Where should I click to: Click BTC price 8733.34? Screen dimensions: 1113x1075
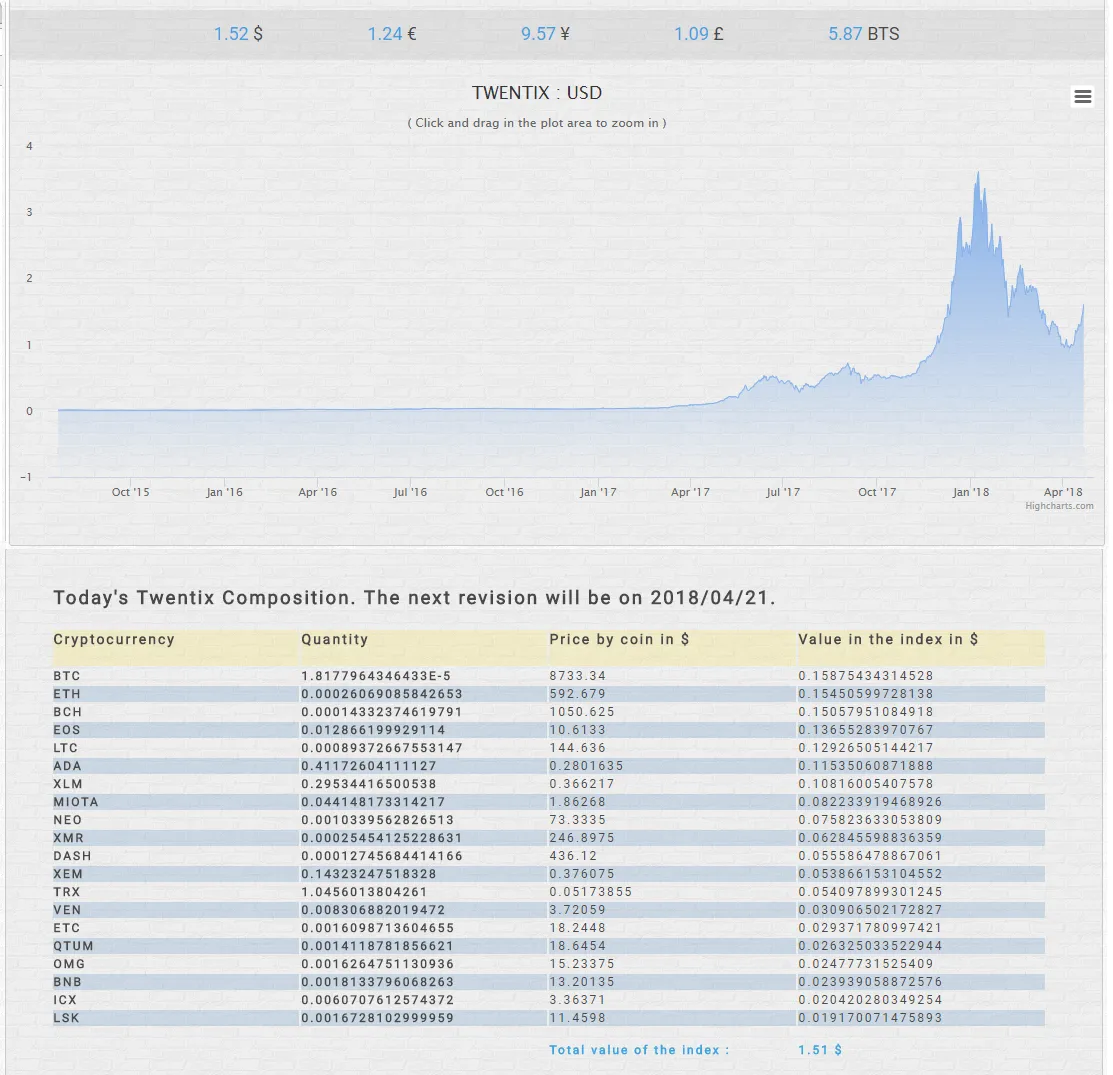577,675
